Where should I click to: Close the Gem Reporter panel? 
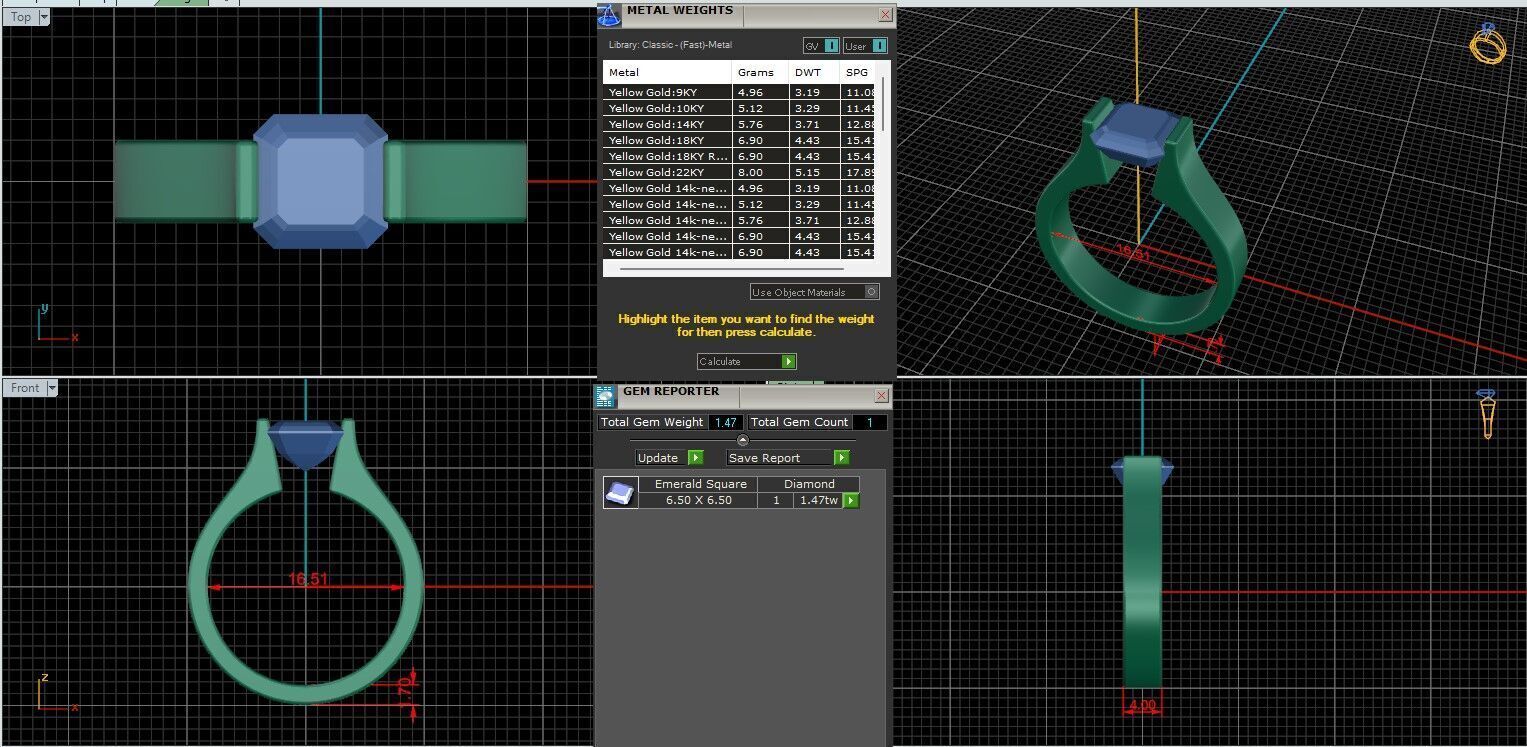coord(881,396)
